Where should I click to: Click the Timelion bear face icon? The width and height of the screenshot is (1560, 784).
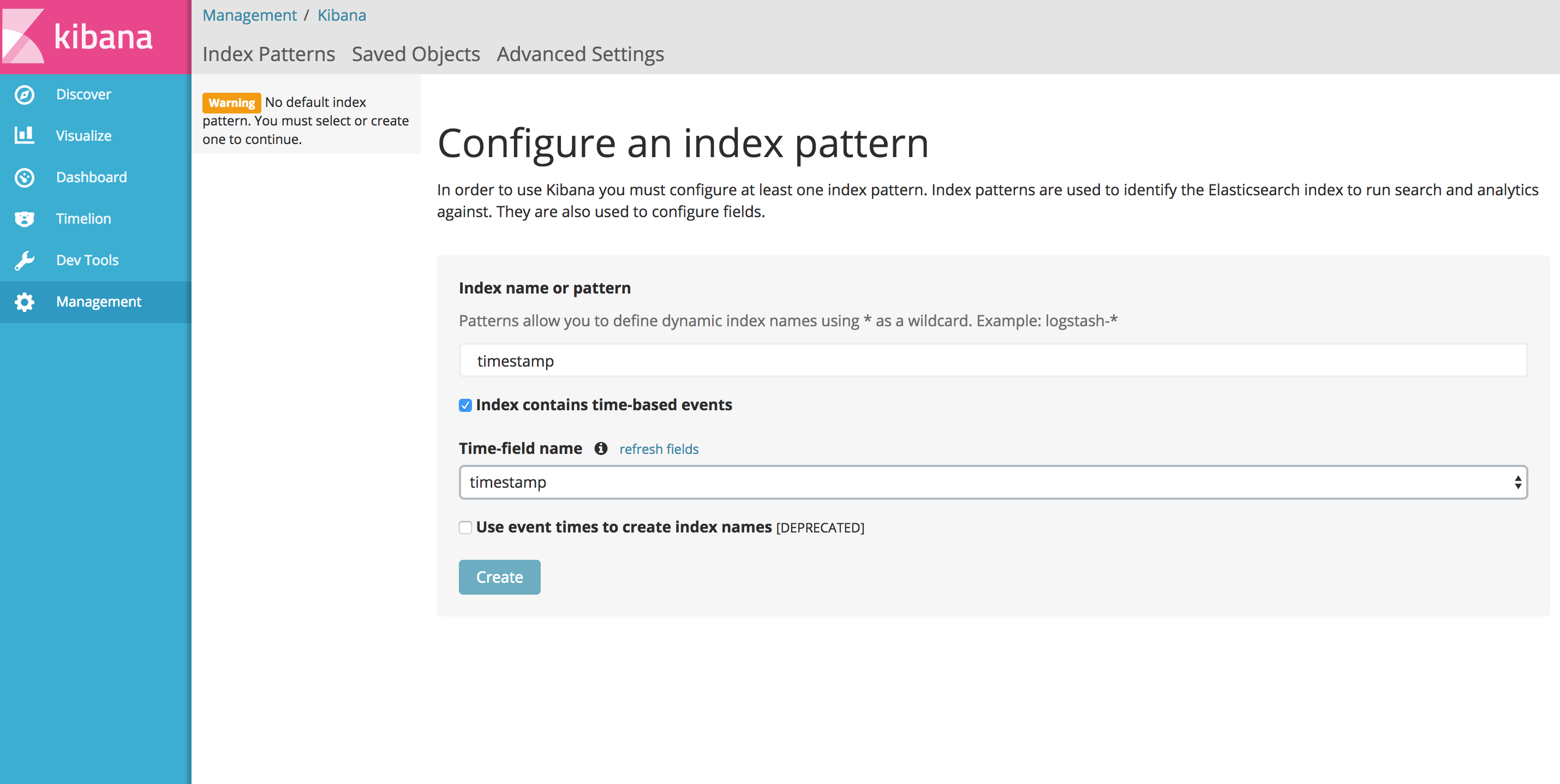pos(24,219)
